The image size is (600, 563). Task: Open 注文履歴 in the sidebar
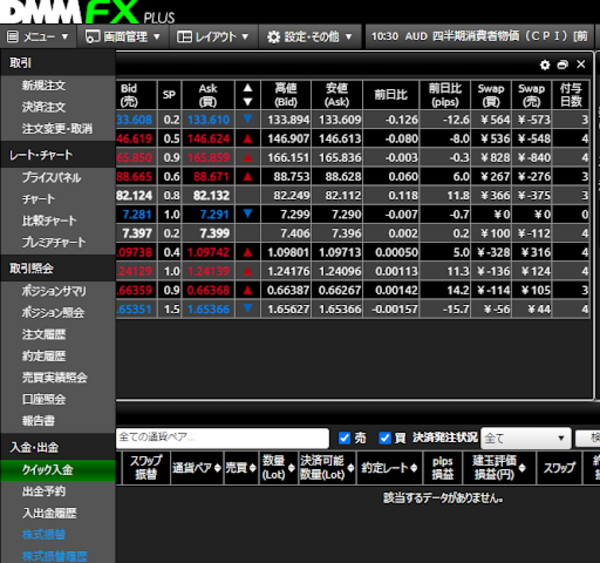click(x=44, y=335)
